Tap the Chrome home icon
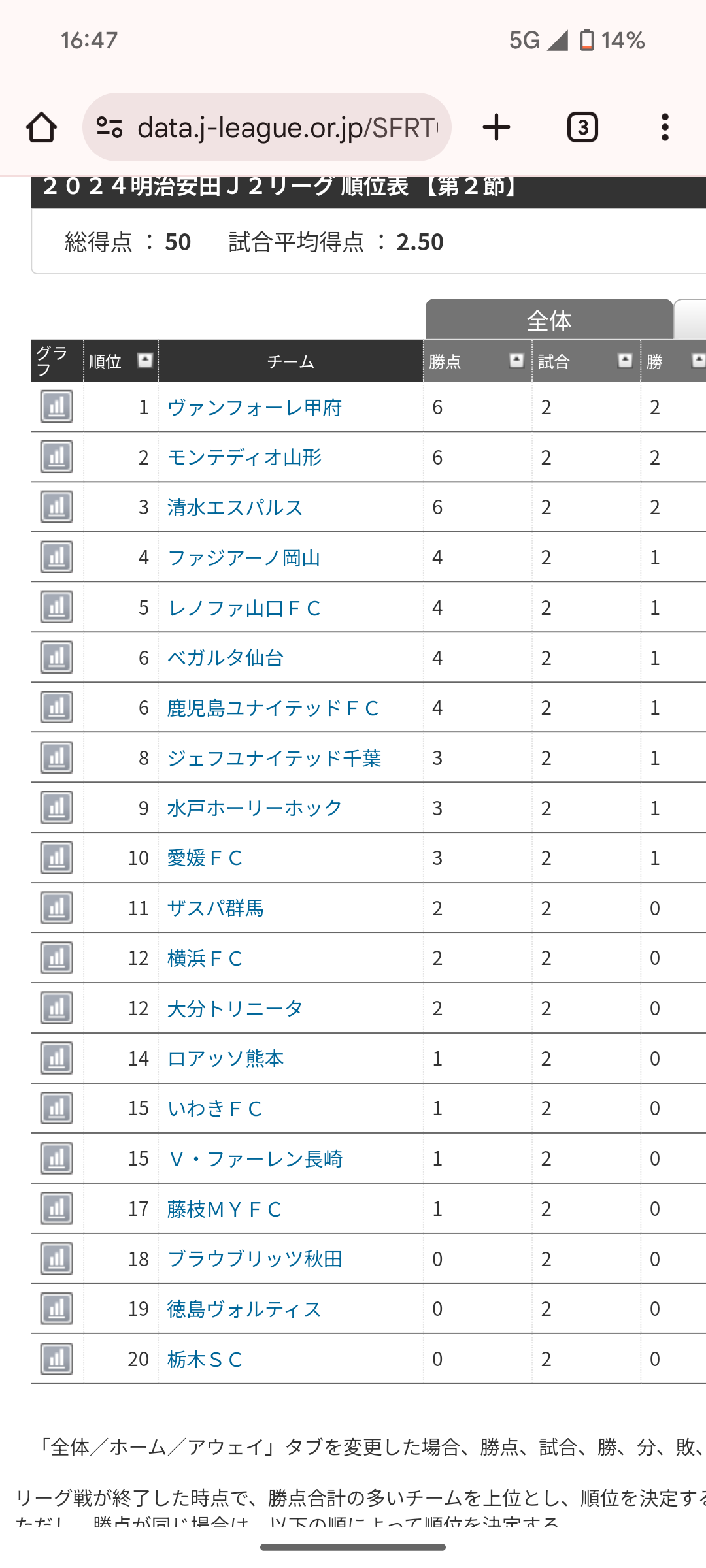Viewport: 706px width, 1568px height. pos(41,127)
